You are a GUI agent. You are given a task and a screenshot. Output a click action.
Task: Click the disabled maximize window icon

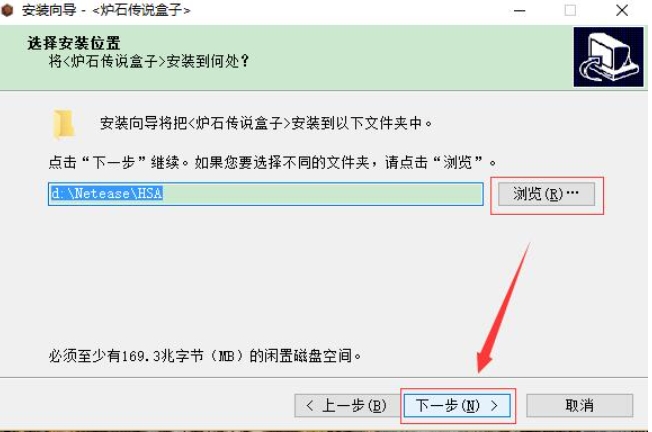tap(570, 10)
